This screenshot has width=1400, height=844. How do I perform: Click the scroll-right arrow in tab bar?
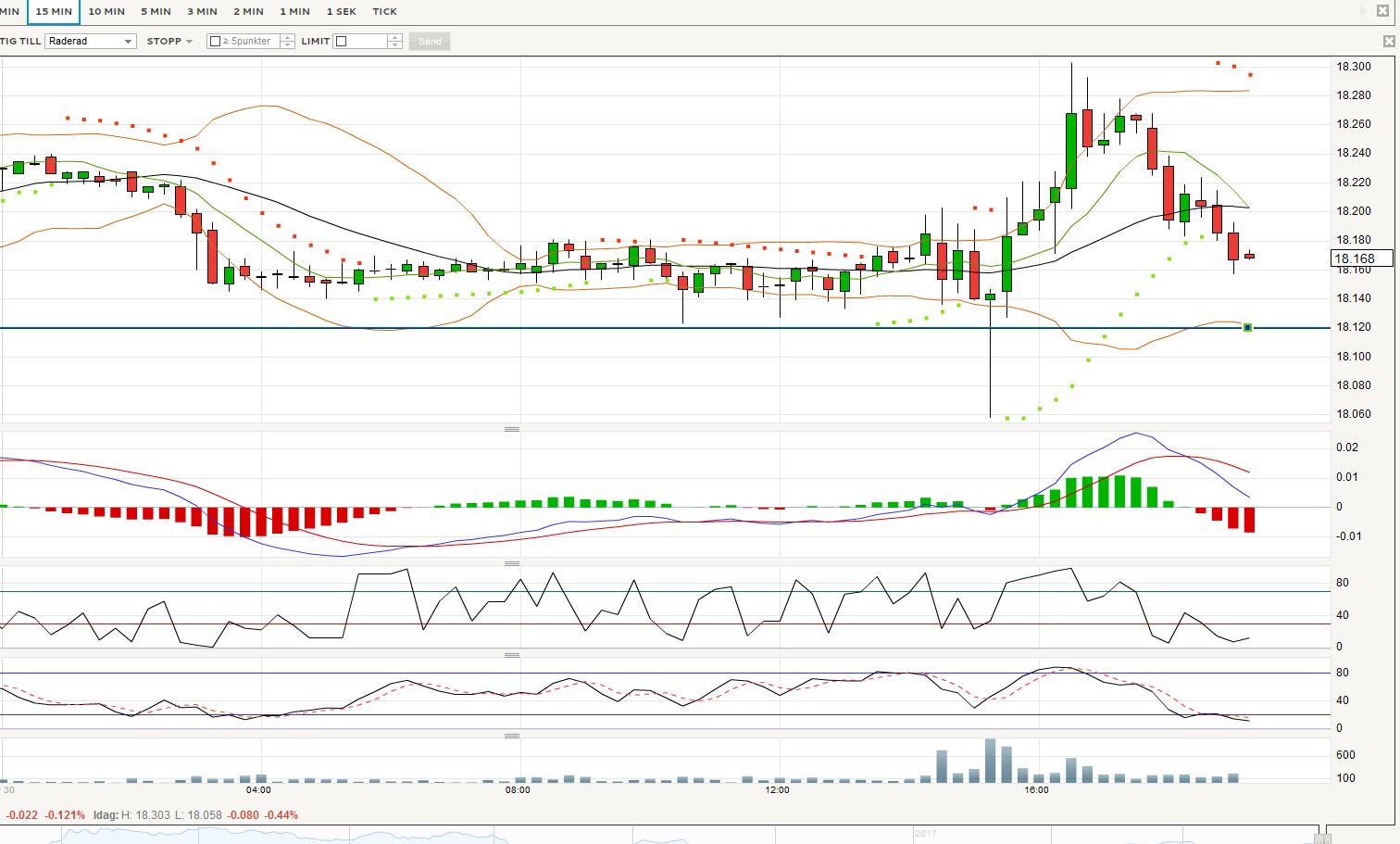click(x=1363, y=11)
